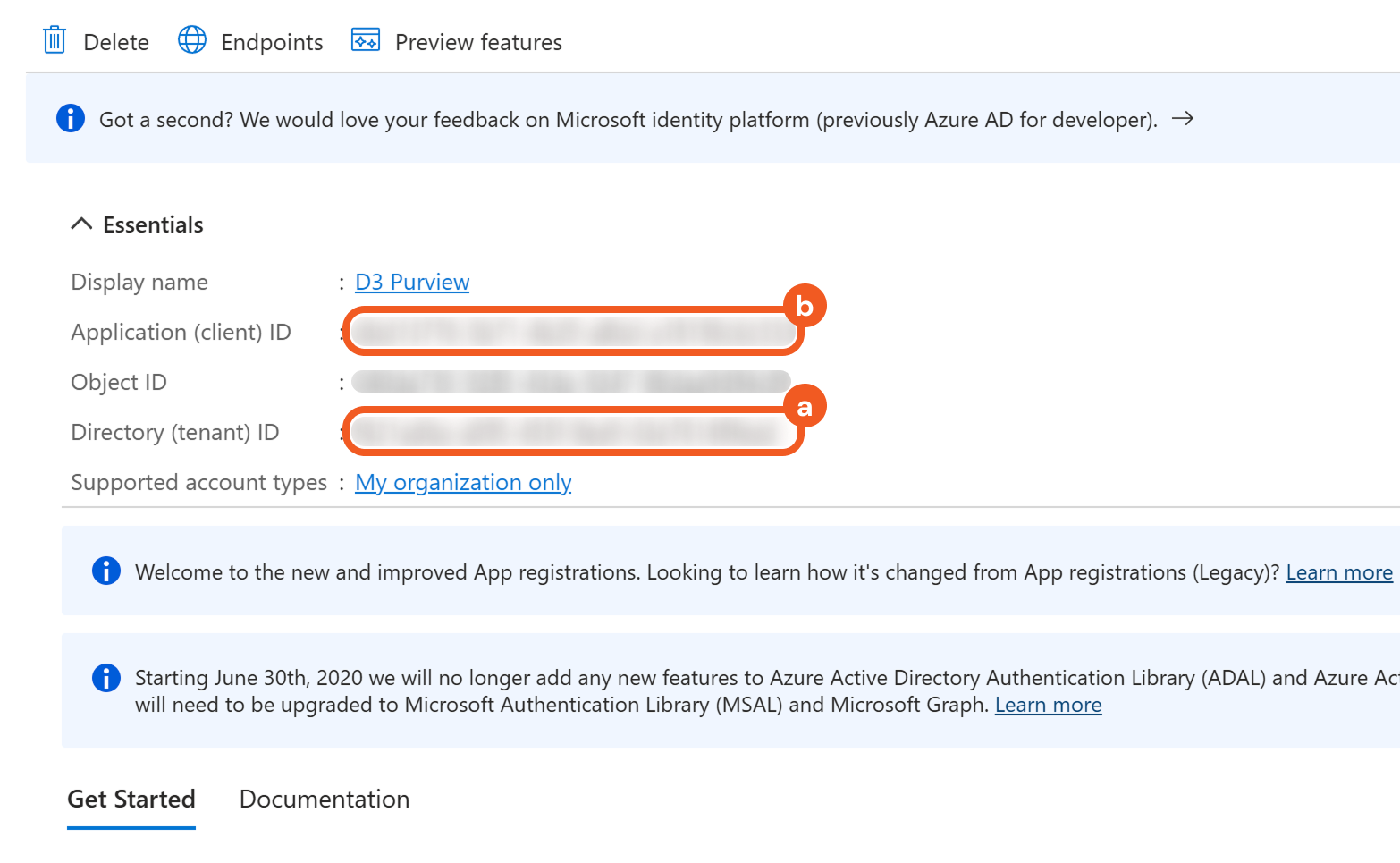Viewport: 1400px width, 863px height.
Task: Click Learn more about App registrations Legacy
Action: (x=1338, y=572)
